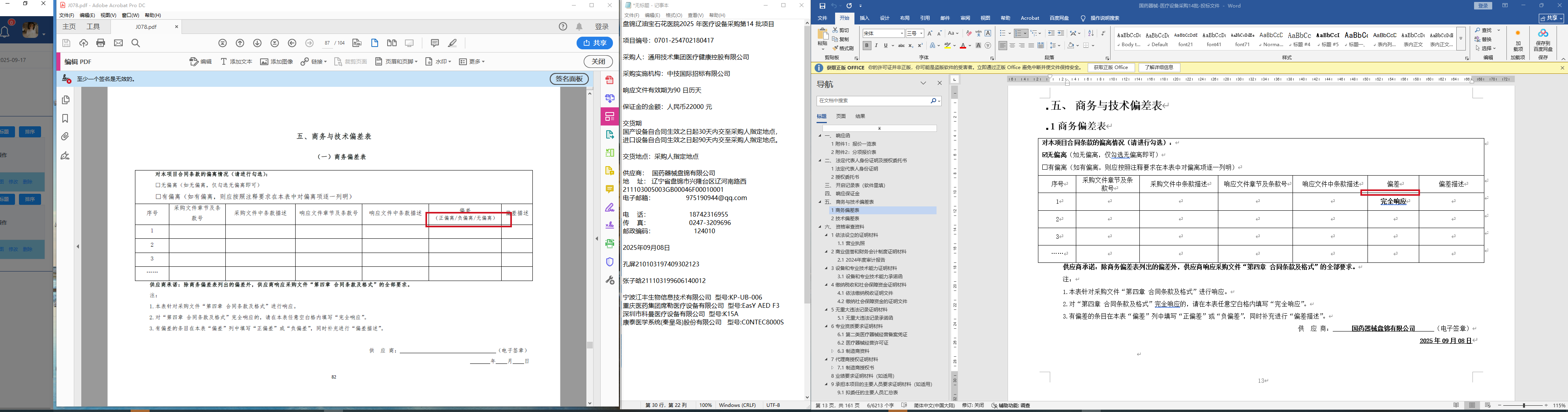Click Cut in Word clipboard group
Image resolution: width=1568 pixels, height=412 pixels.
pos(841,30)
